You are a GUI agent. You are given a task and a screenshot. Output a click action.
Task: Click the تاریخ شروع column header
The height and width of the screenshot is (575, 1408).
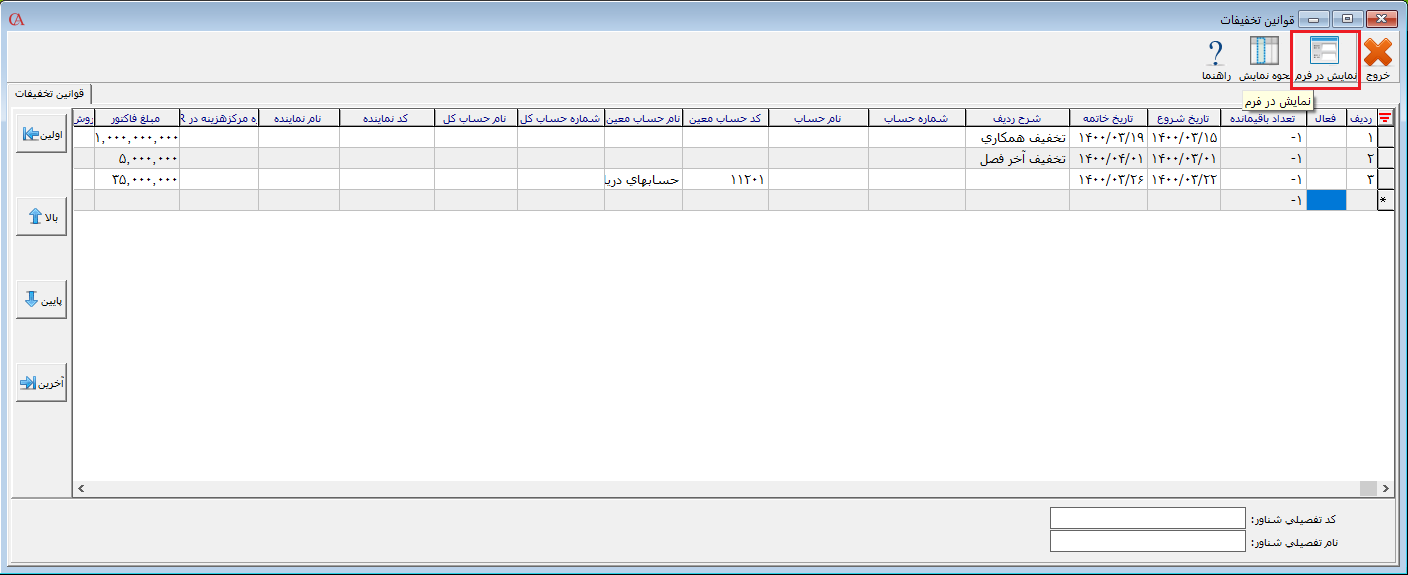[1183, 118]
